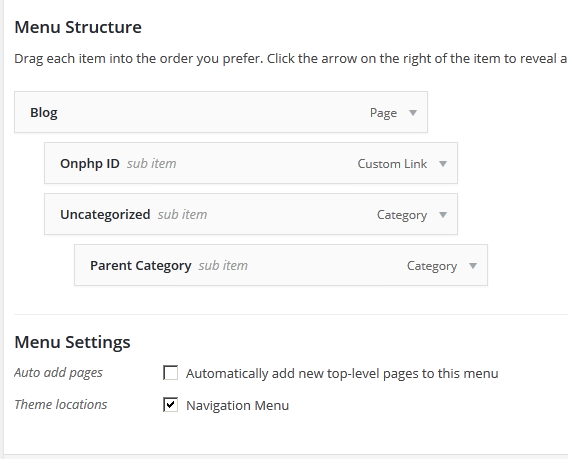This screenshot has height=459, width=568.
Task: Click the Menu Settings heading
Action: coord(72,342)
